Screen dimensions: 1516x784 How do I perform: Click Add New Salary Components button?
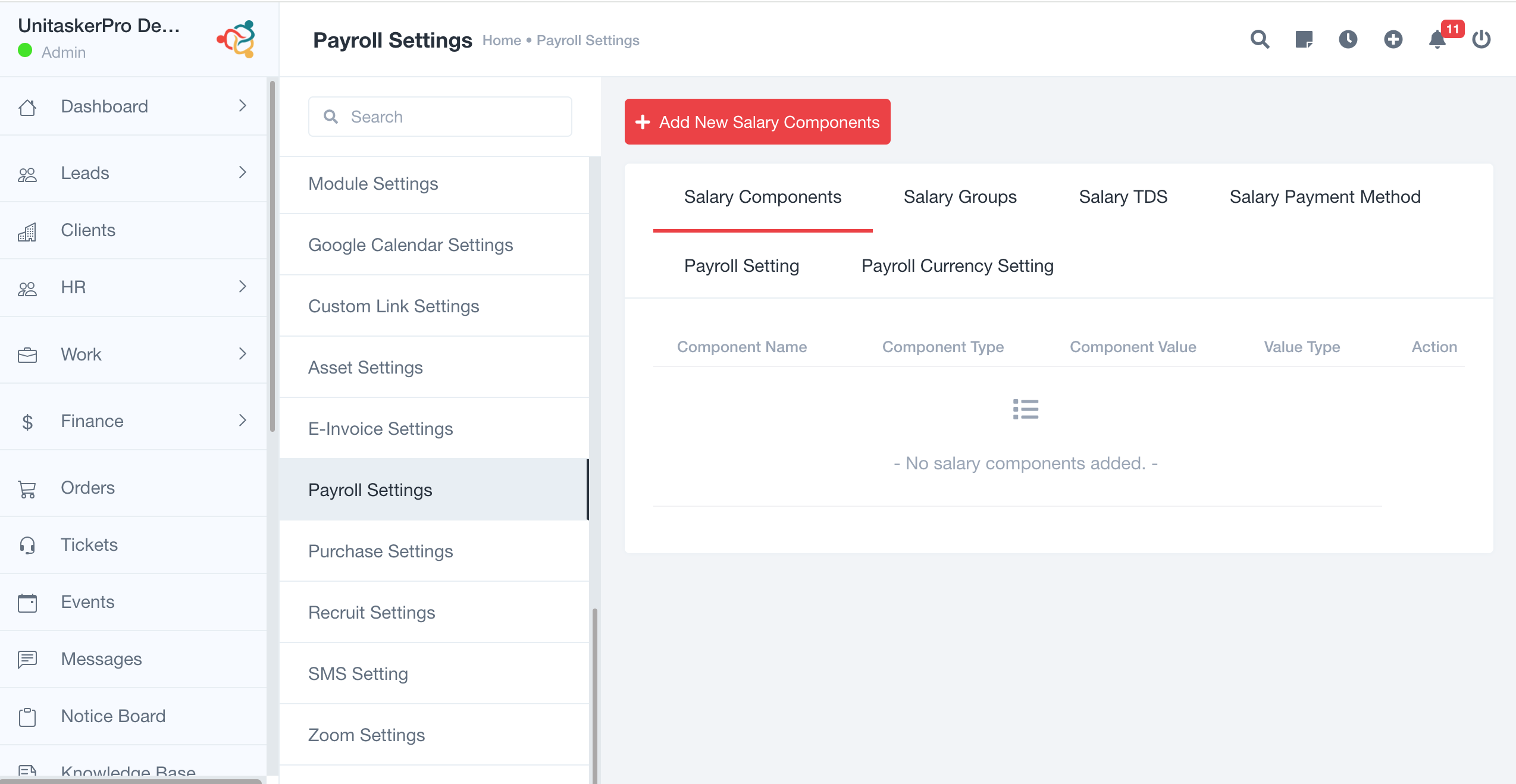tap(757, 122)
